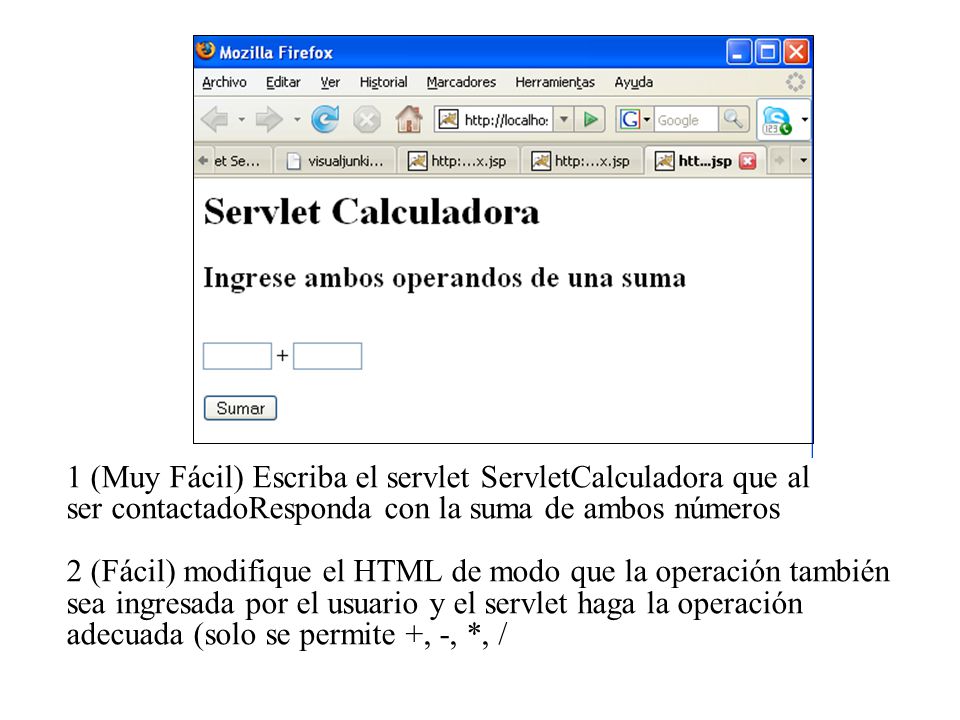Click the 'Servlet Calculadora' heading
The height and width of the screenshot is (720, 960).
(371, 212)
